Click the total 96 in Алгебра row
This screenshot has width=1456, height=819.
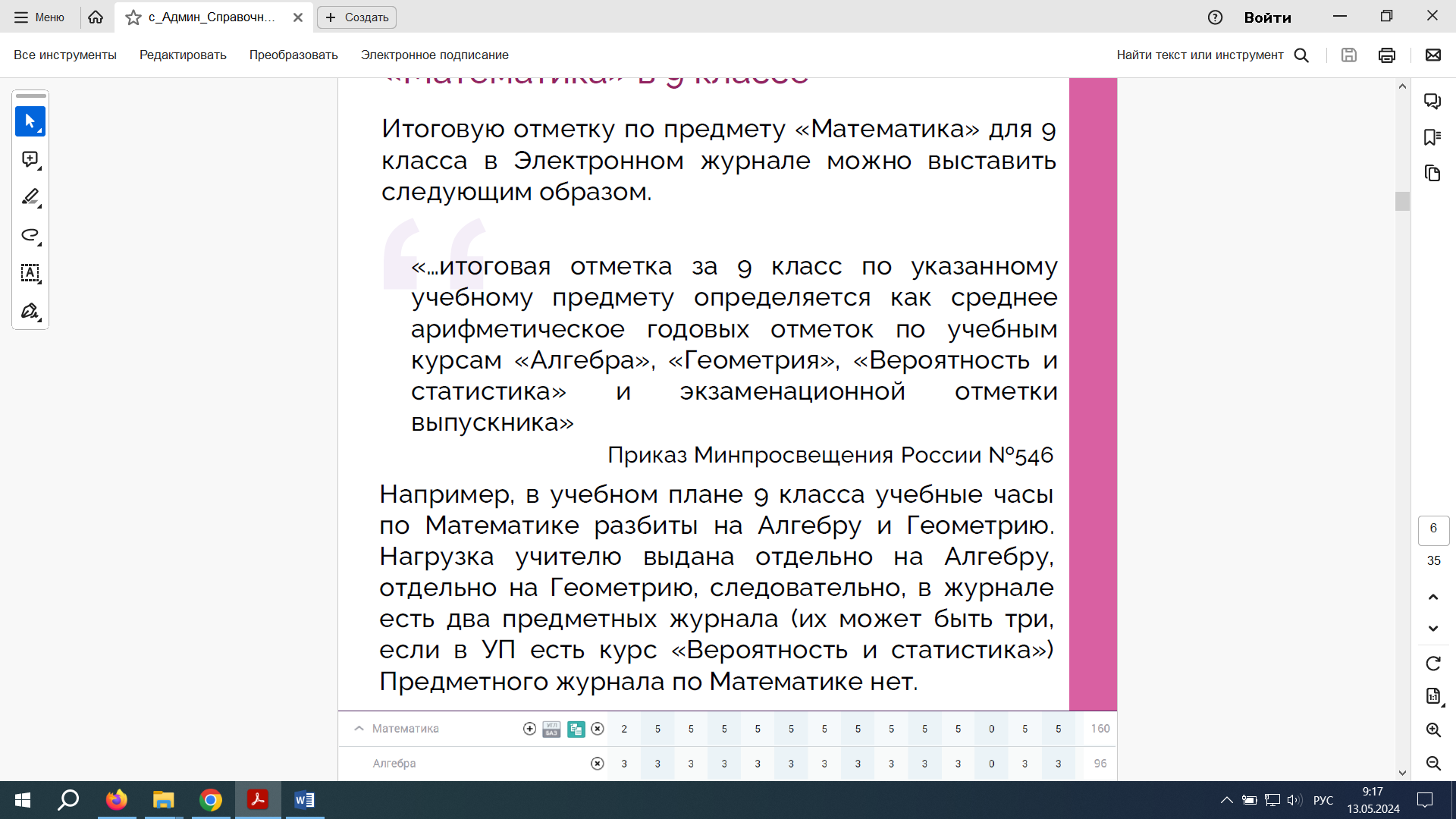[1100, 764]
